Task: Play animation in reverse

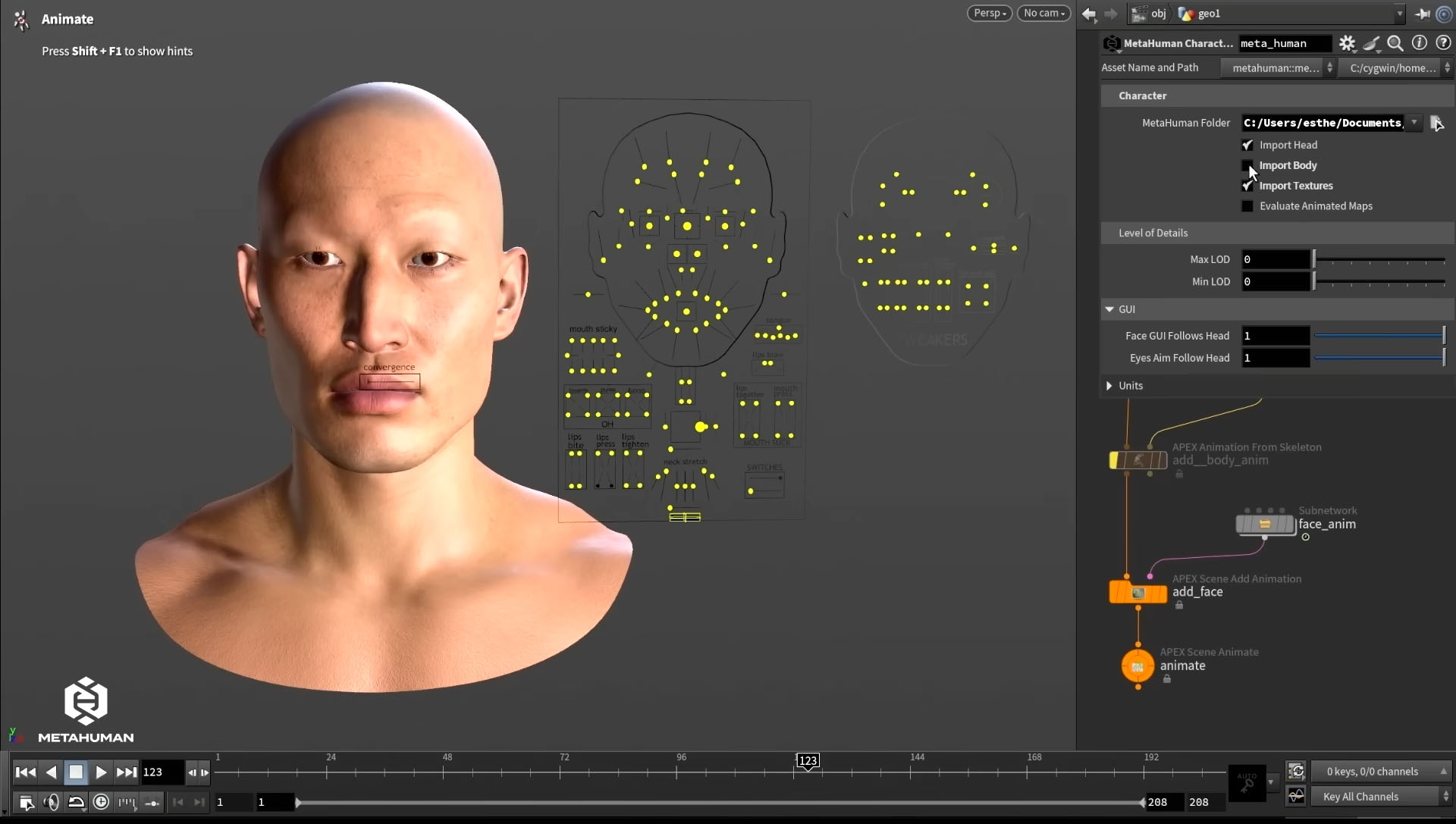Action: (51, 772)
